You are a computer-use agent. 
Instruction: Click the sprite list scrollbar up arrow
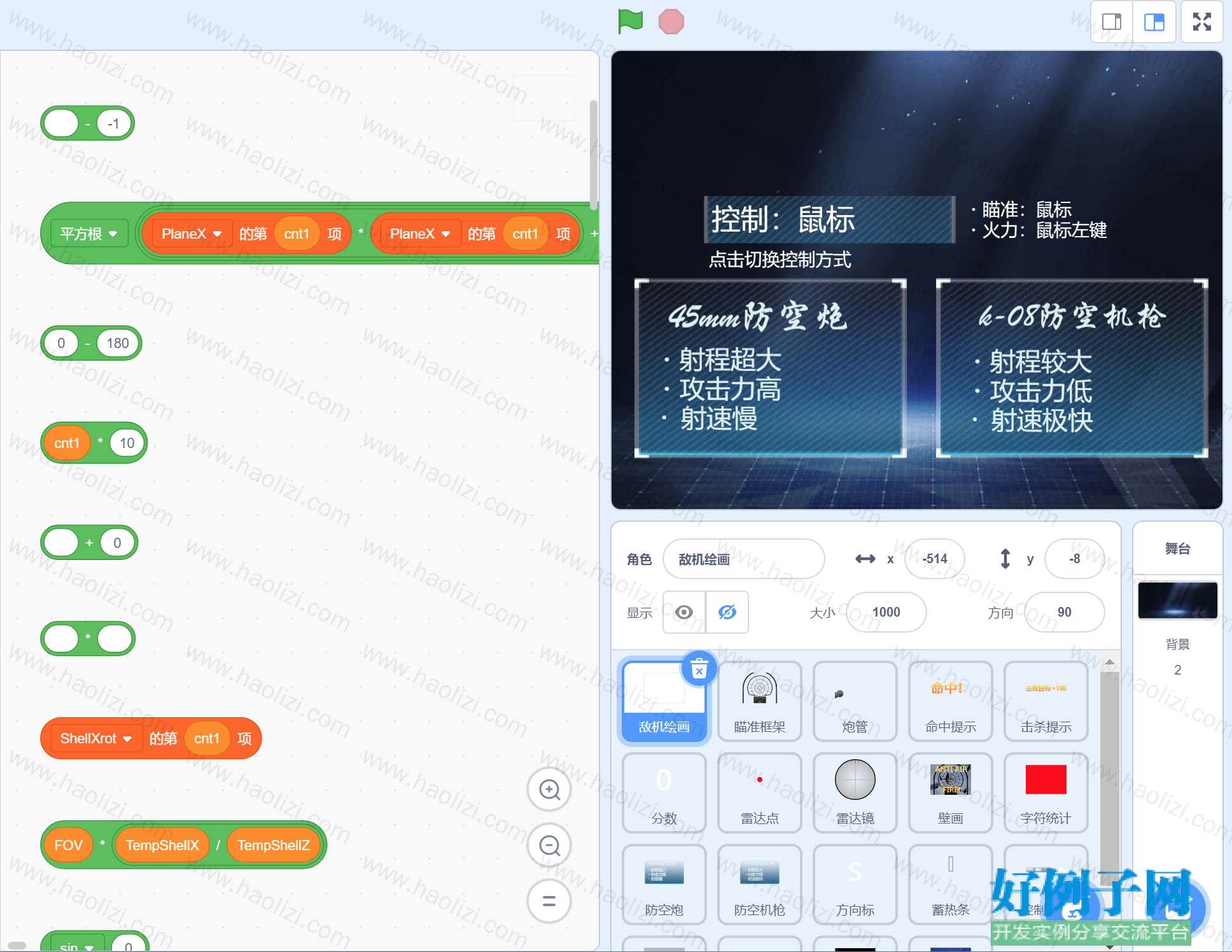coord(1110,662)
